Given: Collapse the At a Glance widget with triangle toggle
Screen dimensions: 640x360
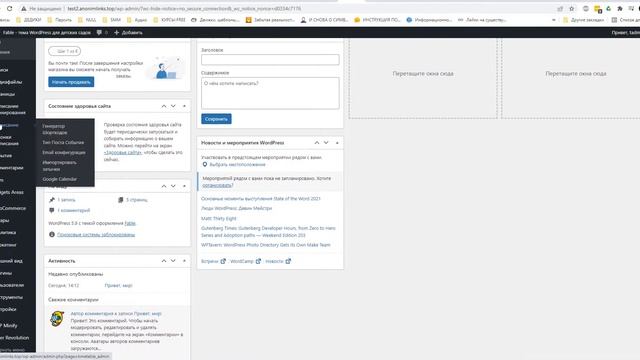Looking at the screenshot, I should point(184,186).
